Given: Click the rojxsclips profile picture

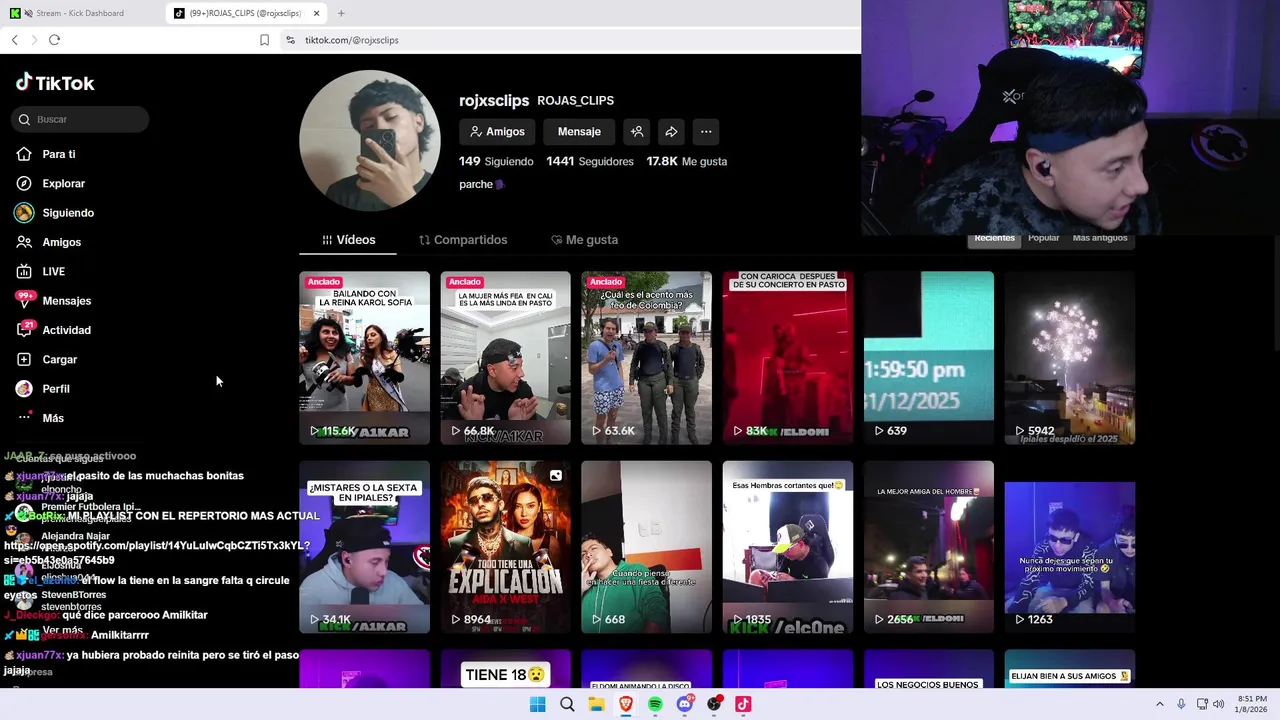Looking at the screenshot, I should (x=369, y=141).
